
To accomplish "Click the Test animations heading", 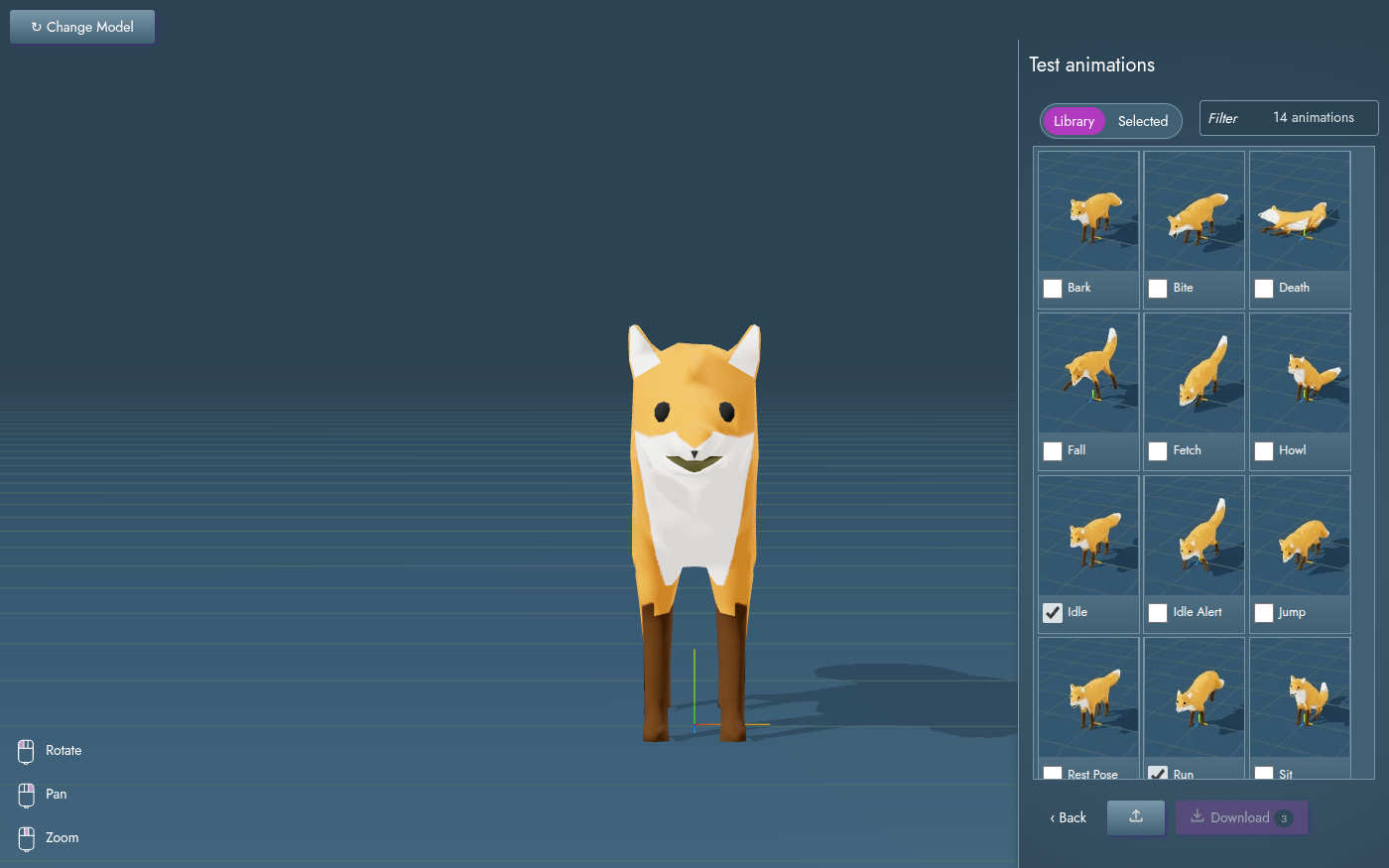I will click(1091, 64).
